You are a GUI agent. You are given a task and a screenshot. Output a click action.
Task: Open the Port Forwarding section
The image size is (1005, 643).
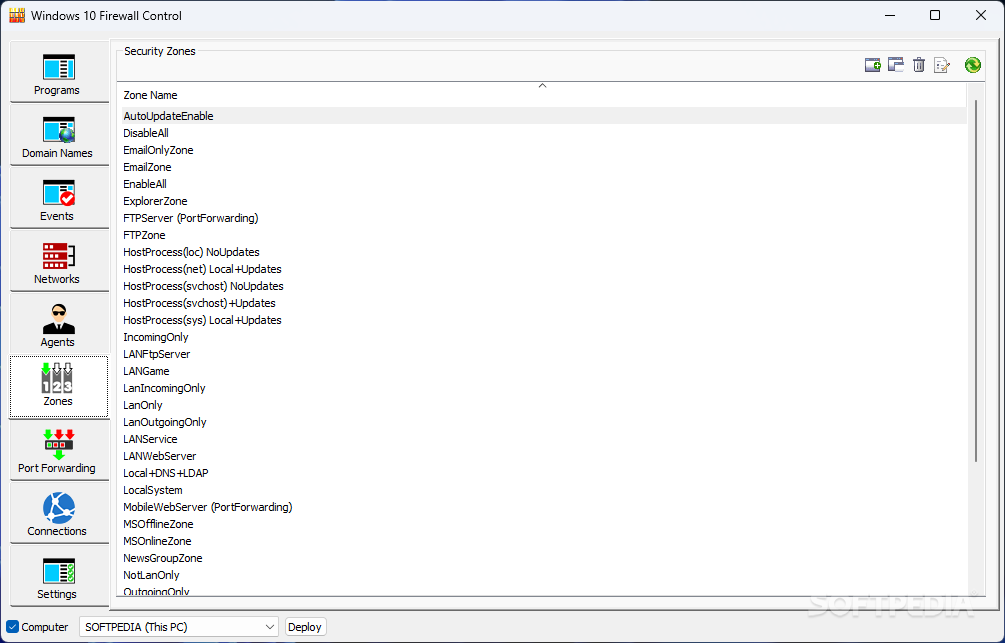point(59,450)
